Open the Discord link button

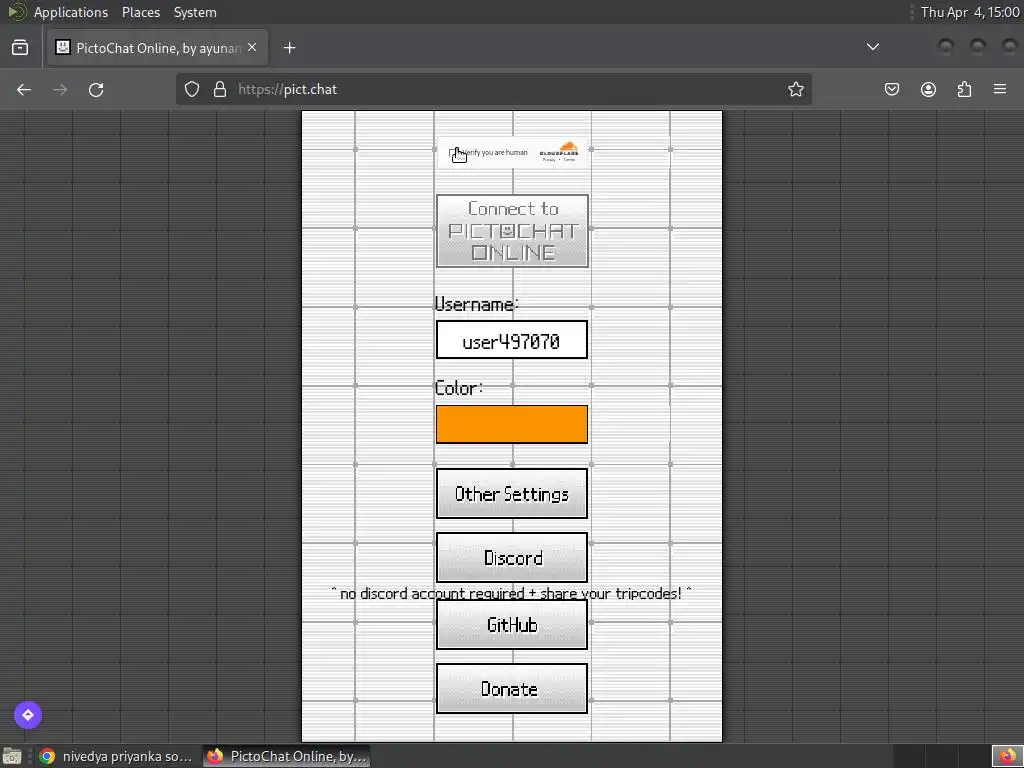pos(512,558)
